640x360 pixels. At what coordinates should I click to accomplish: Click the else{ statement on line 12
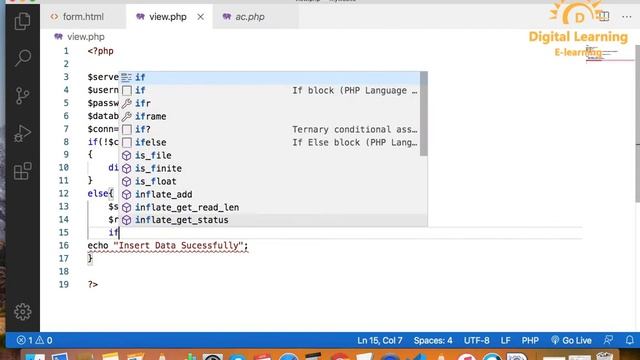click(100, 193)
